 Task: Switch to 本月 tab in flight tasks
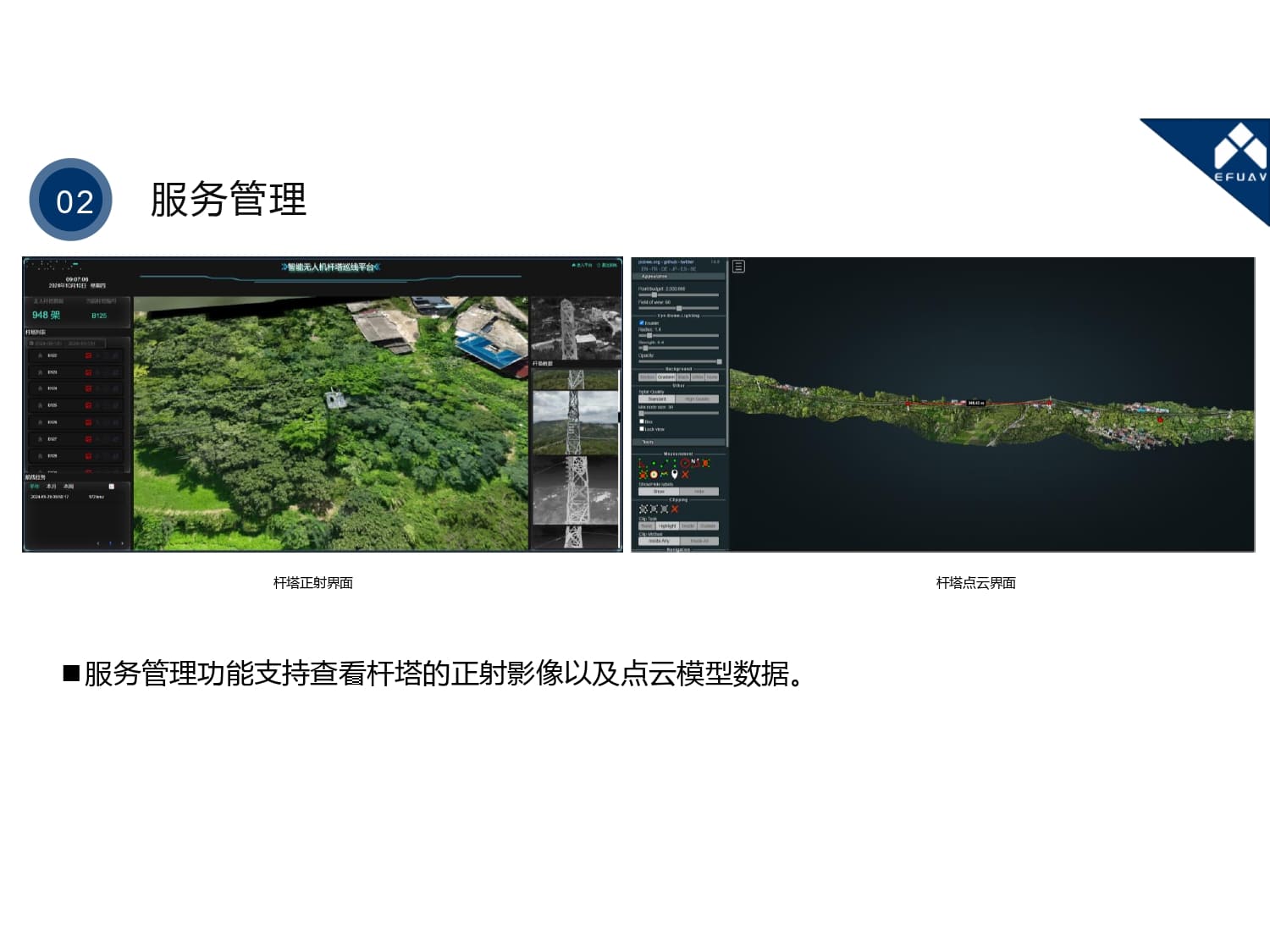tap(51, 487)
